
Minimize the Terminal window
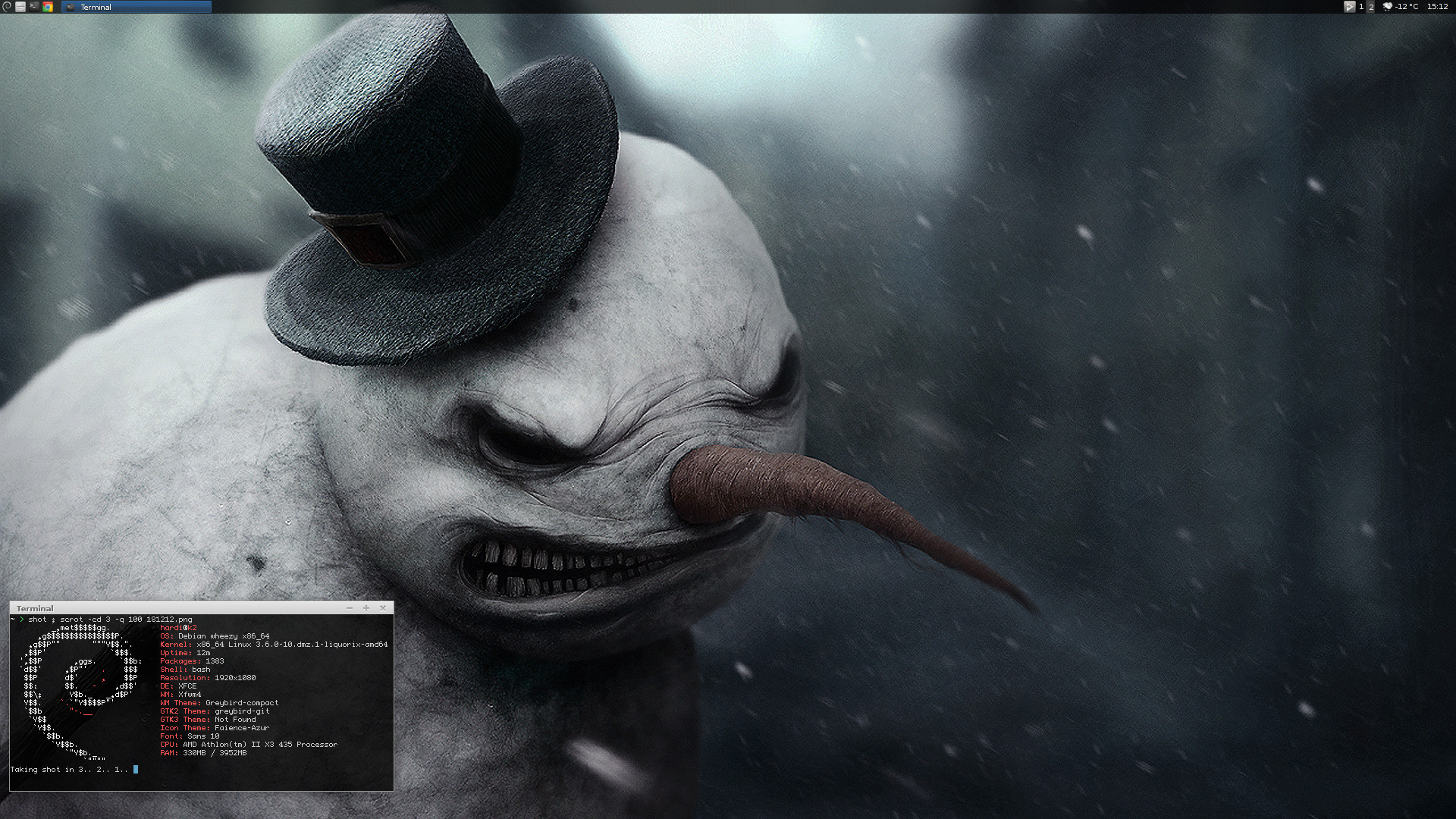[350, 608]
